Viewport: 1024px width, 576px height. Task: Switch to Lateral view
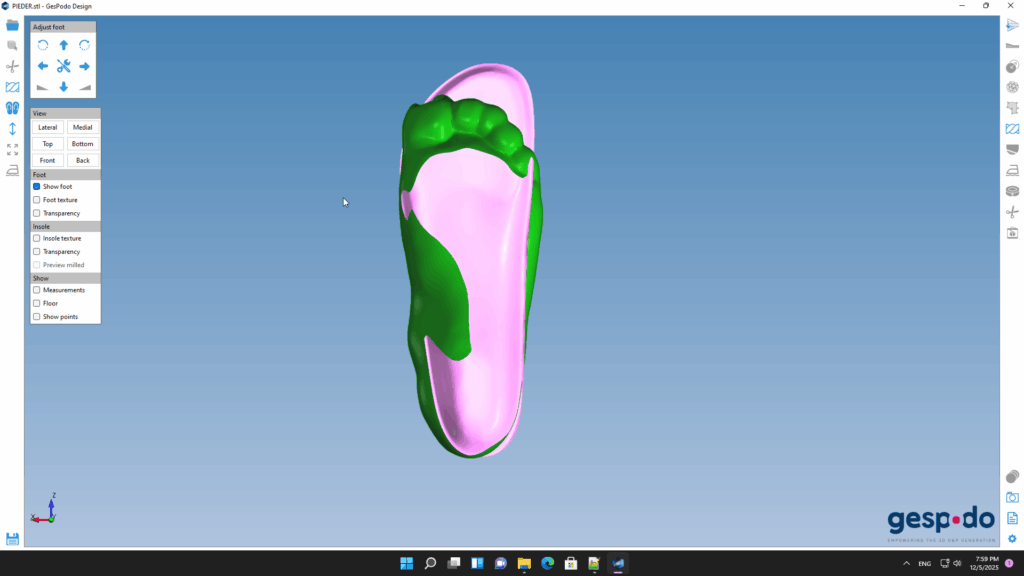47,127
